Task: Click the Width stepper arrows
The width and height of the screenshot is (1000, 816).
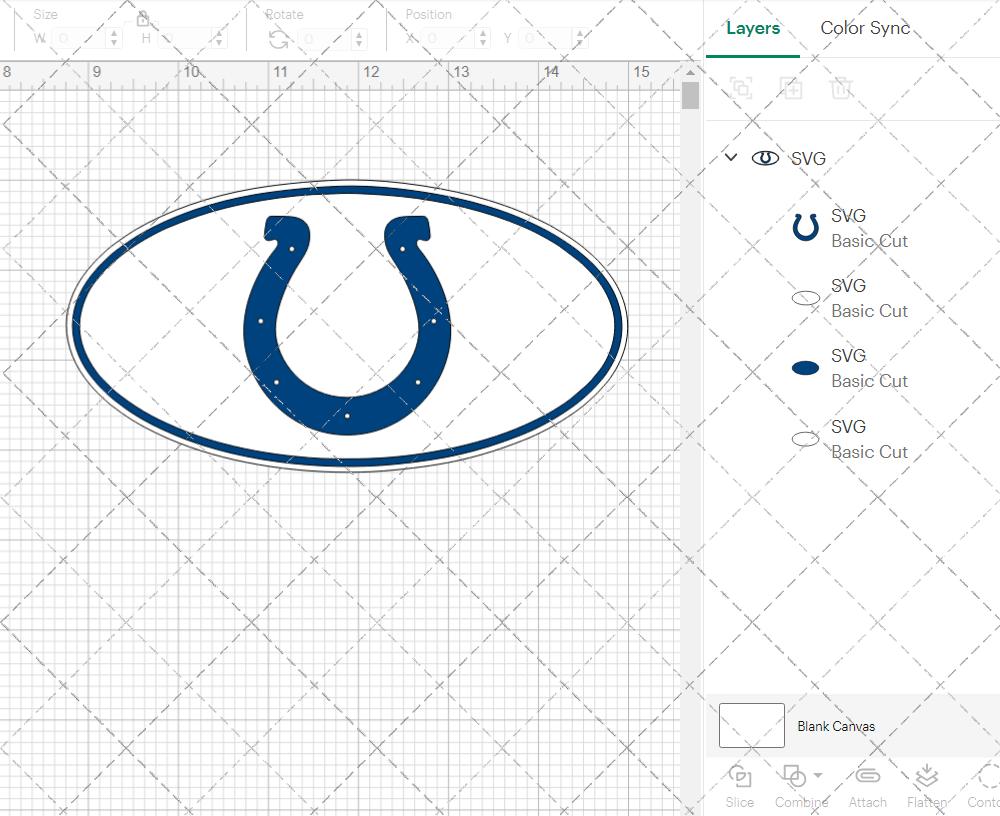Action: click(114, 38)
